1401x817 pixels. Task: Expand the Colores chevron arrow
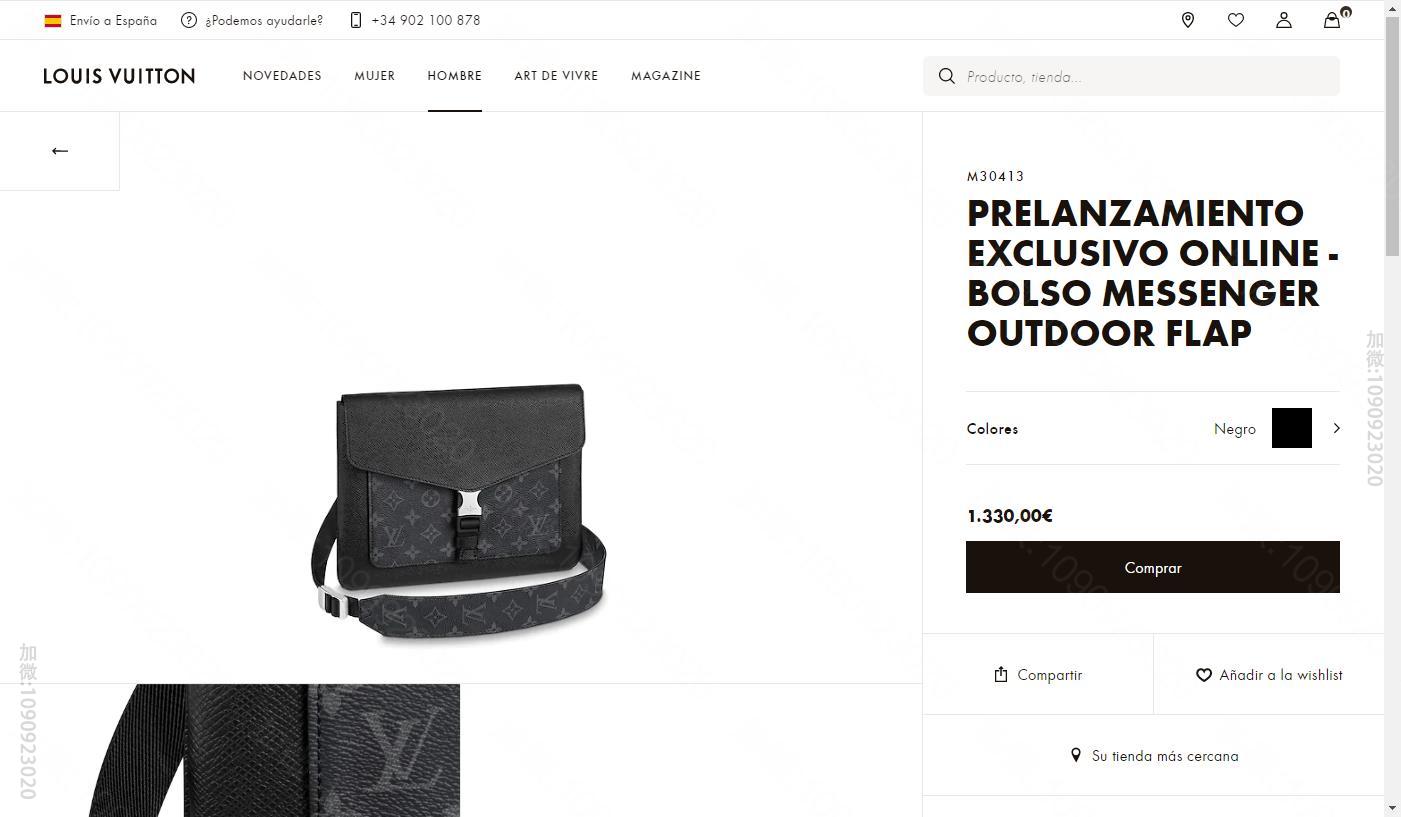pos(1336,428)
